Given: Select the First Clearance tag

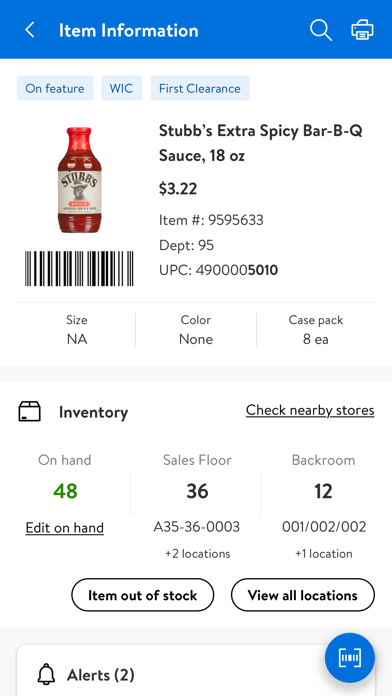Looking at the screenshot, I should [200, 88].
